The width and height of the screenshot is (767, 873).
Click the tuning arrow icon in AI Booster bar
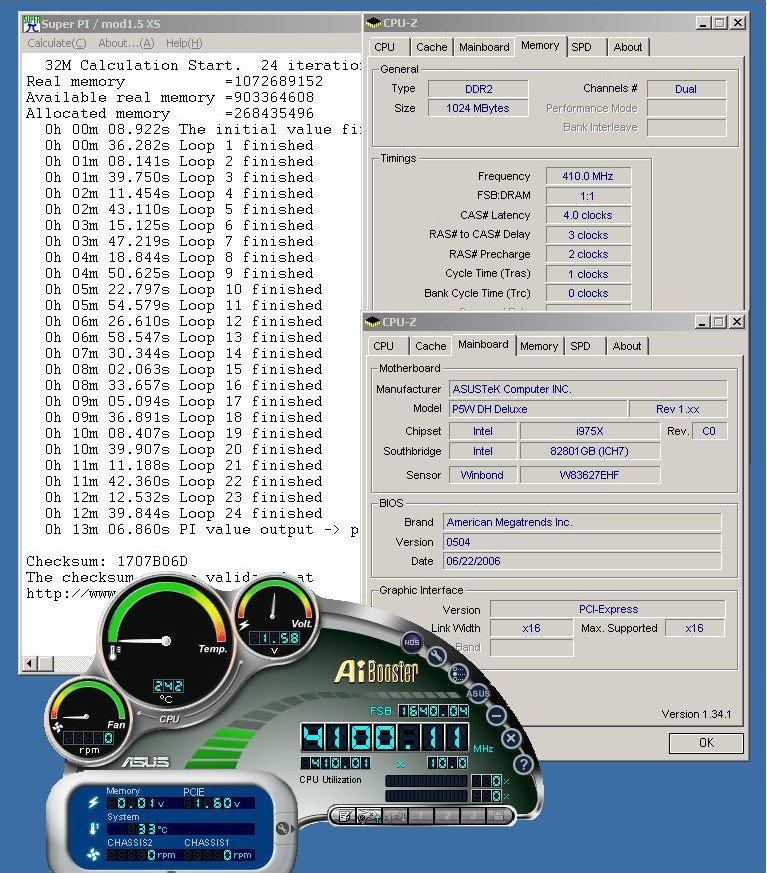(x=369, y=817)
